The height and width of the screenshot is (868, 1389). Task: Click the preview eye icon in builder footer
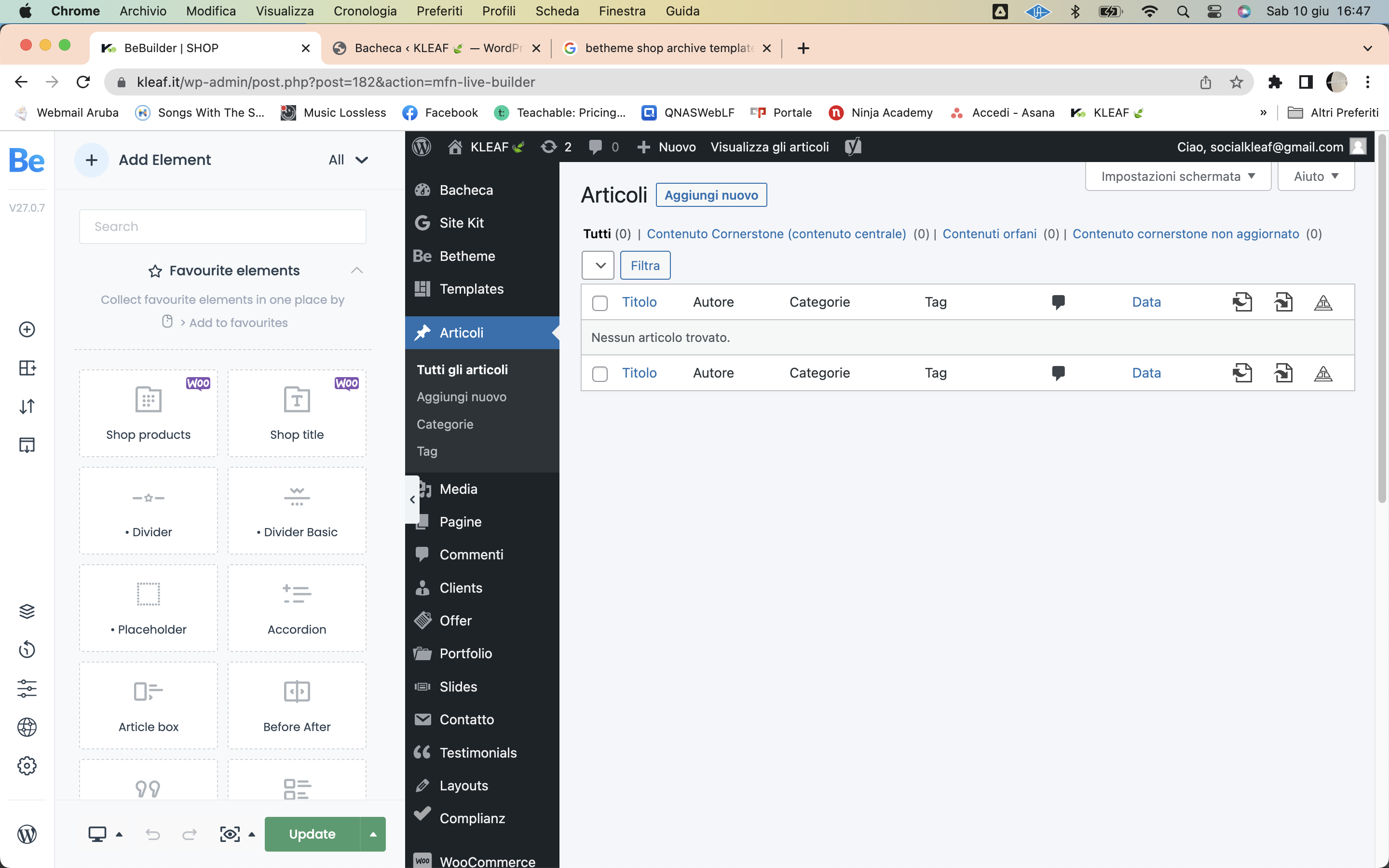click(x=230, y=834)
